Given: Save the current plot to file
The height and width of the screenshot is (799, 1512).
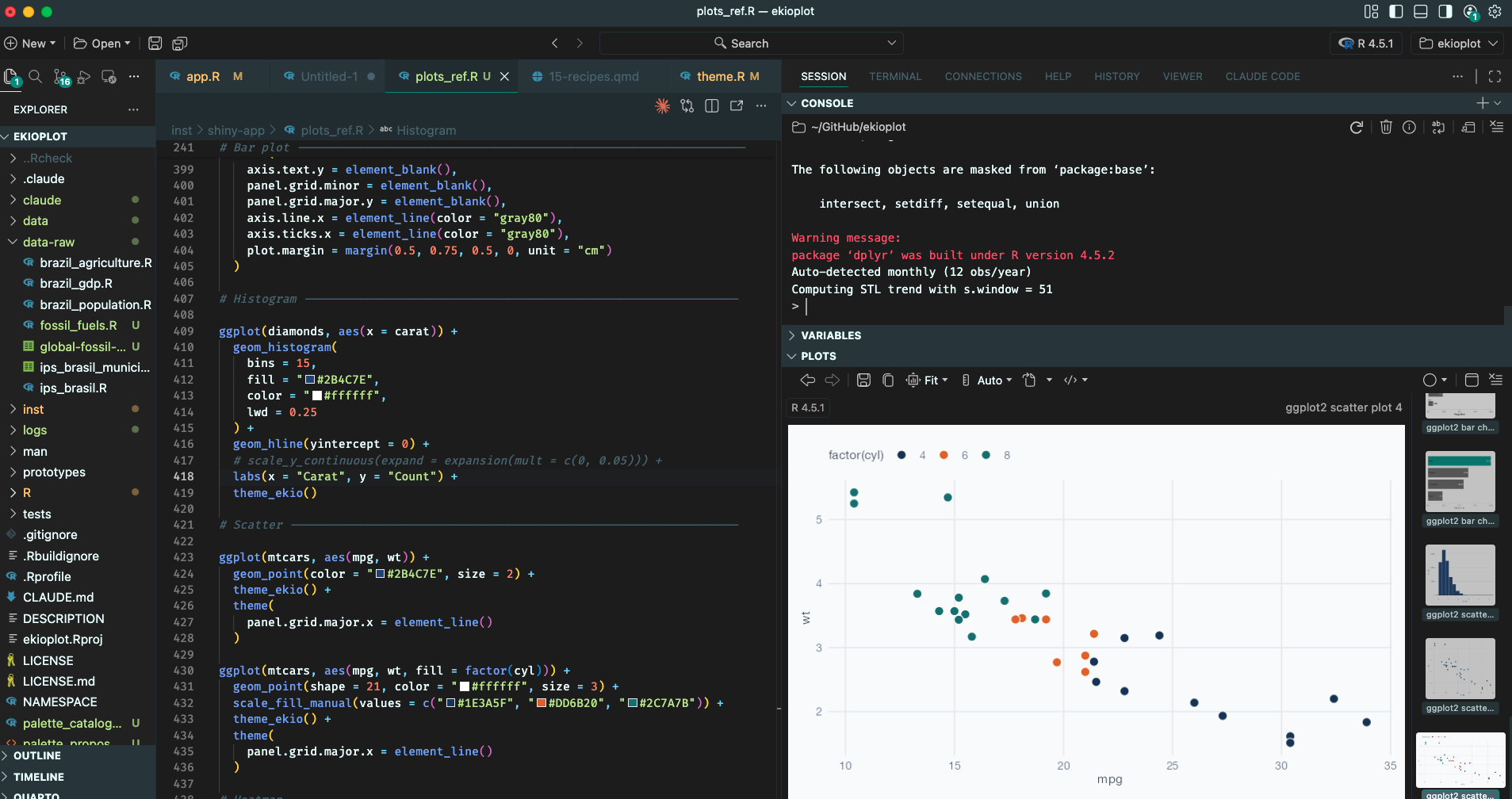Looking at the screenshot, I should (x=863, y=380).
